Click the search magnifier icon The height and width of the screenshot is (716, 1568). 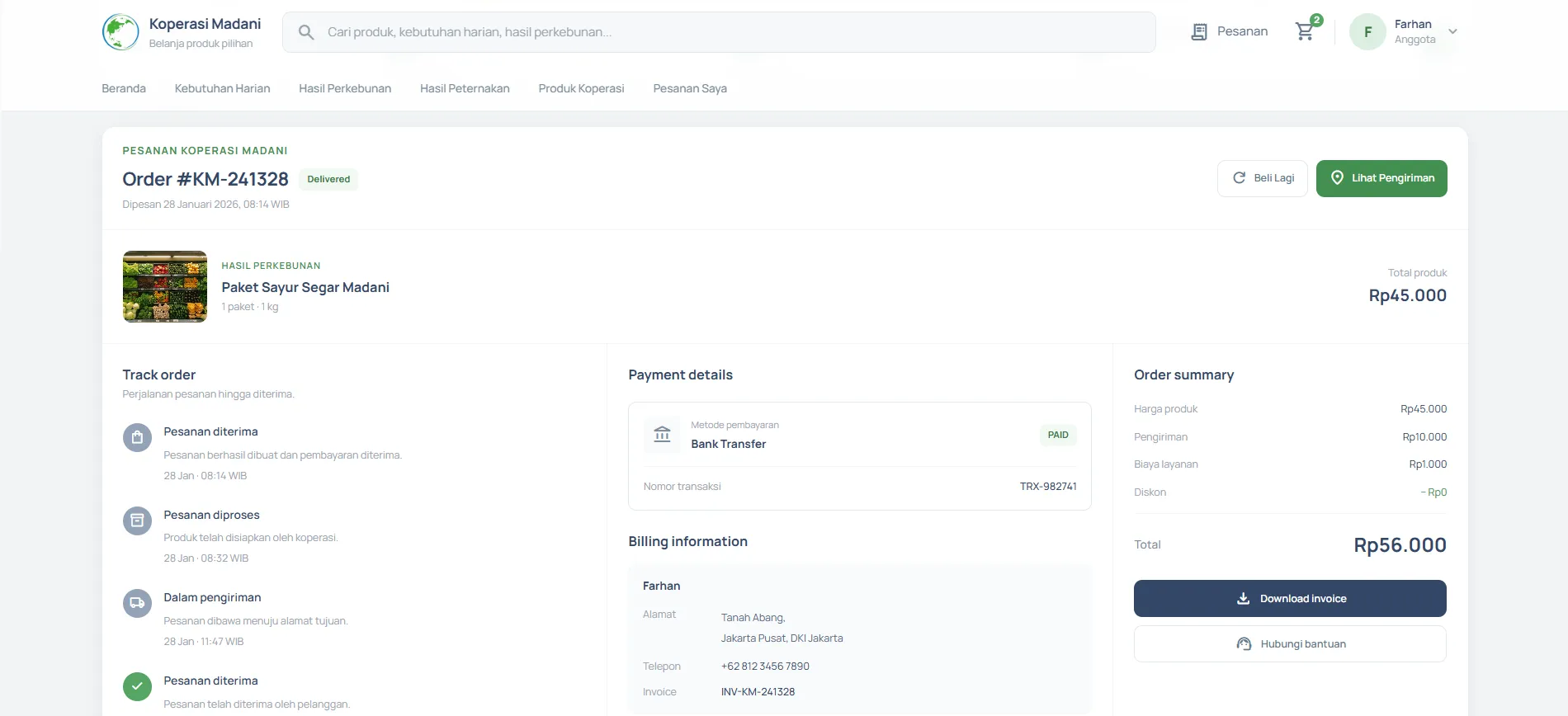tap(306, 32)
